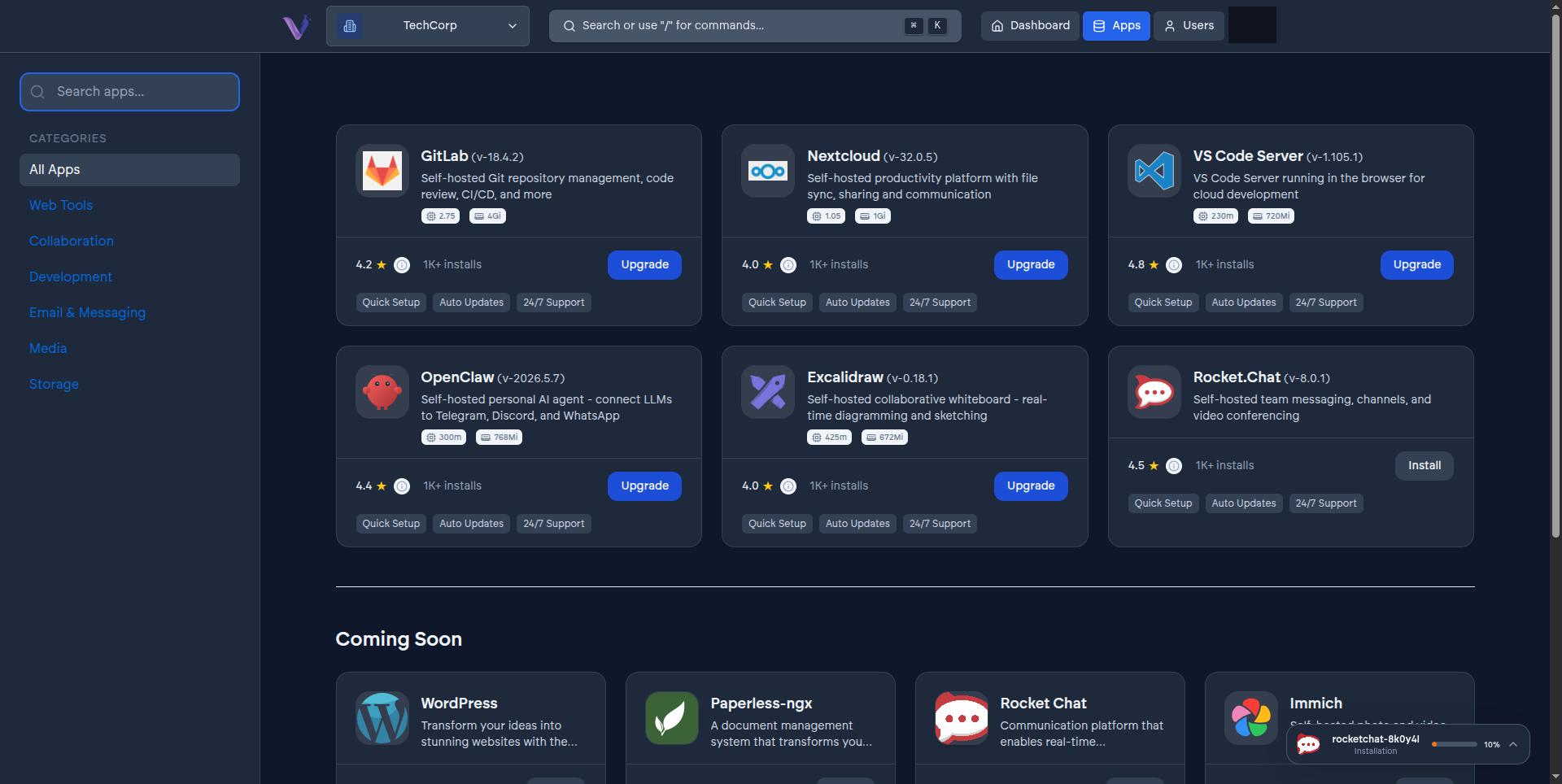The height and width of the screenshot is (784, 1562).
Task: Click the organization building icon beside TechCorp
Action: (350, 26)
